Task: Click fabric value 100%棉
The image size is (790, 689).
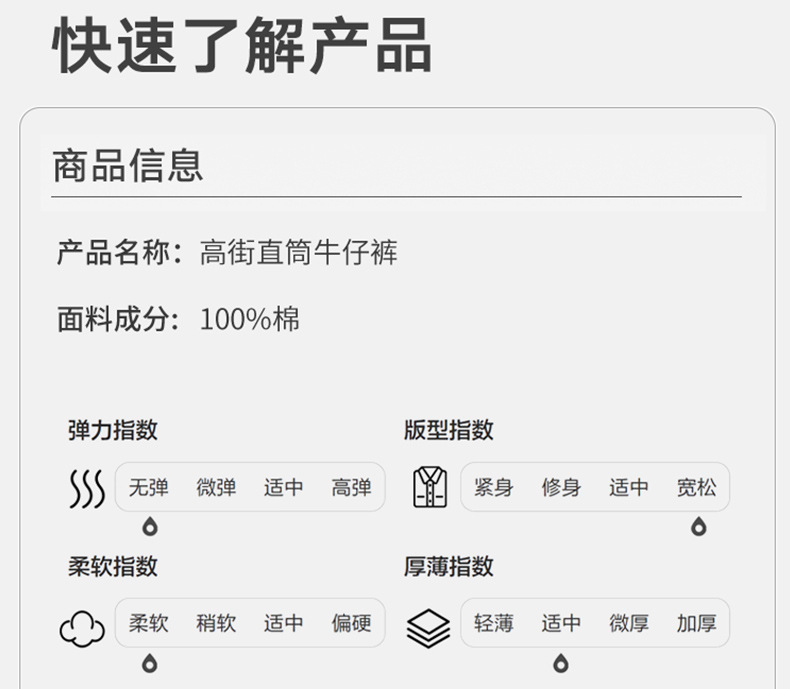Action: (249, 319)
